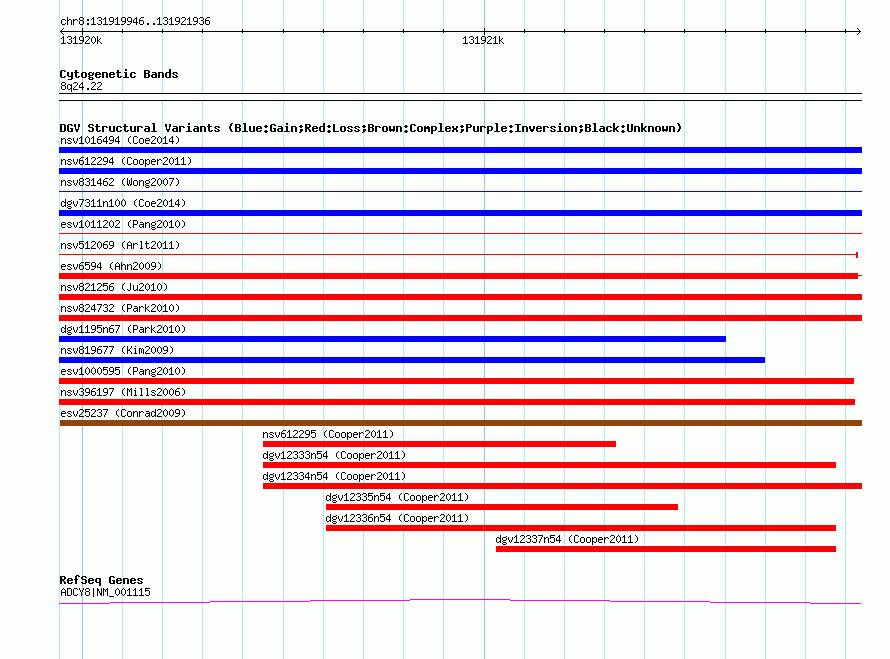Screen dimensions: 890x659
Task: Click the thin red line under esv1011202
Action: click(x=460, y=233)
